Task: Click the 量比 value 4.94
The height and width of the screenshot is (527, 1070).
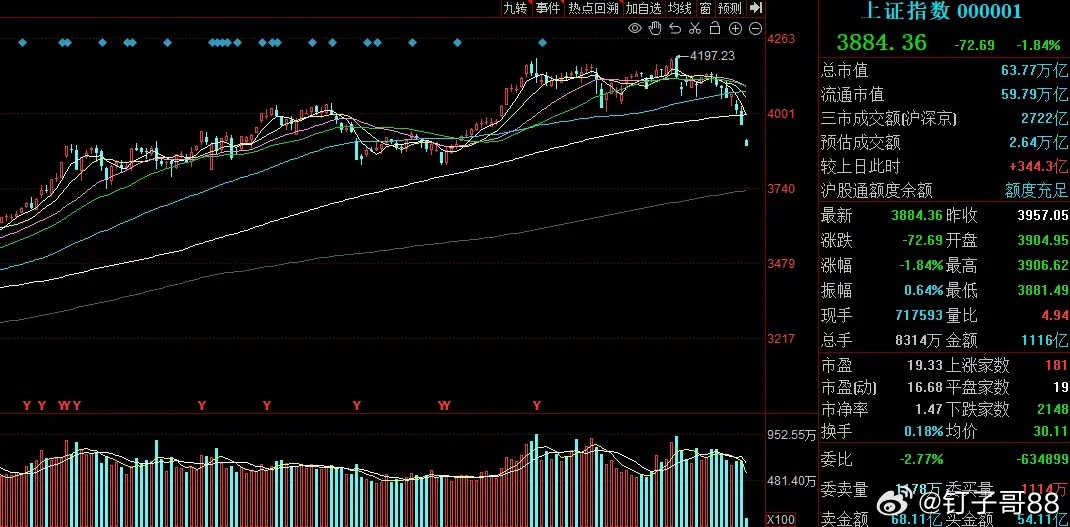Action: click(1053, 315)
